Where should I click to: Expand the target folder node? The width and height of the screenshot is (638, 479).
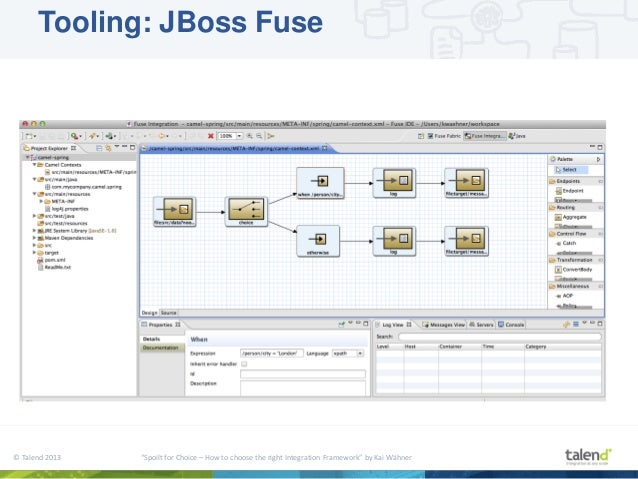tap(35, 253)
